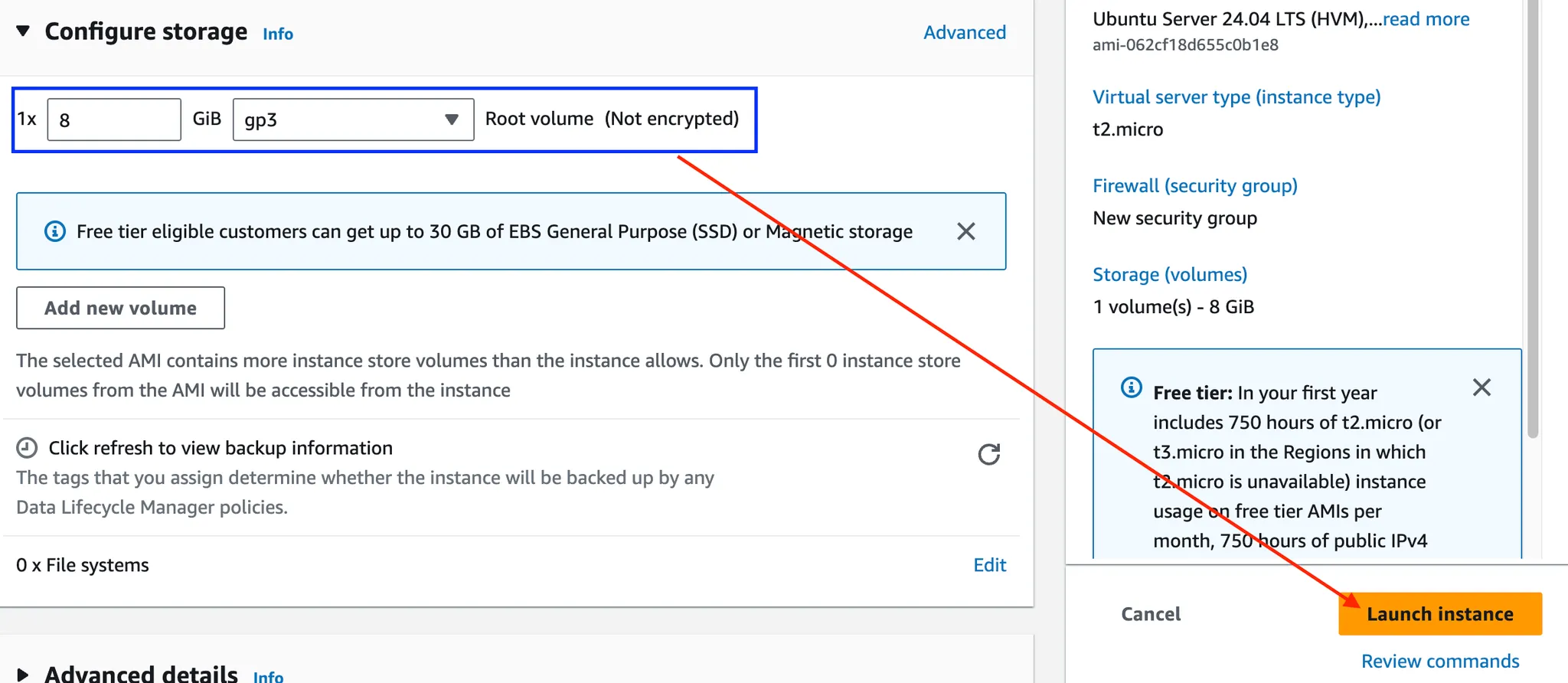Click the info icon in Free tier box
Image resolution: width=1568 pixels, height=683 pixels.
(x=1132, y=387)
